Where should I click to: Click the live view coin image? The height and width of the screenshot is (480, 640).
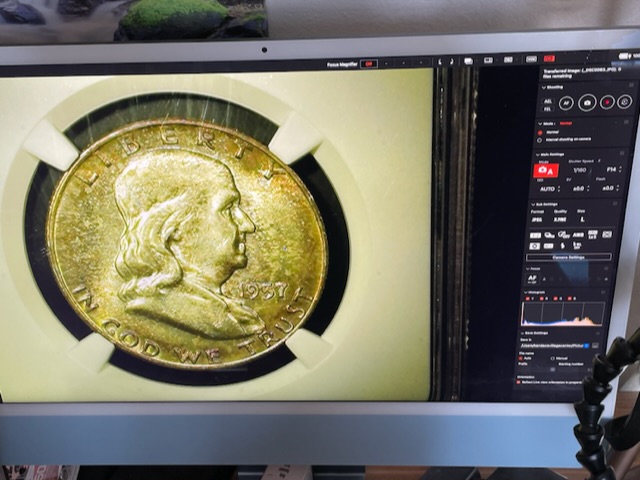pos(216,237)
